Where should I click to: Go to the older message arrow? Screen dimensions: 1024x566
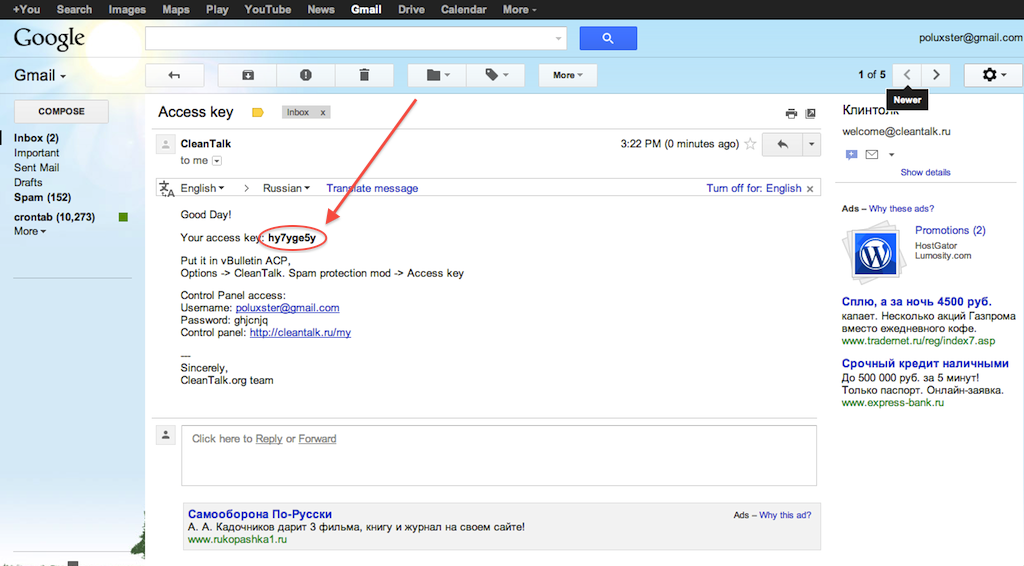(x=936, y=75)
